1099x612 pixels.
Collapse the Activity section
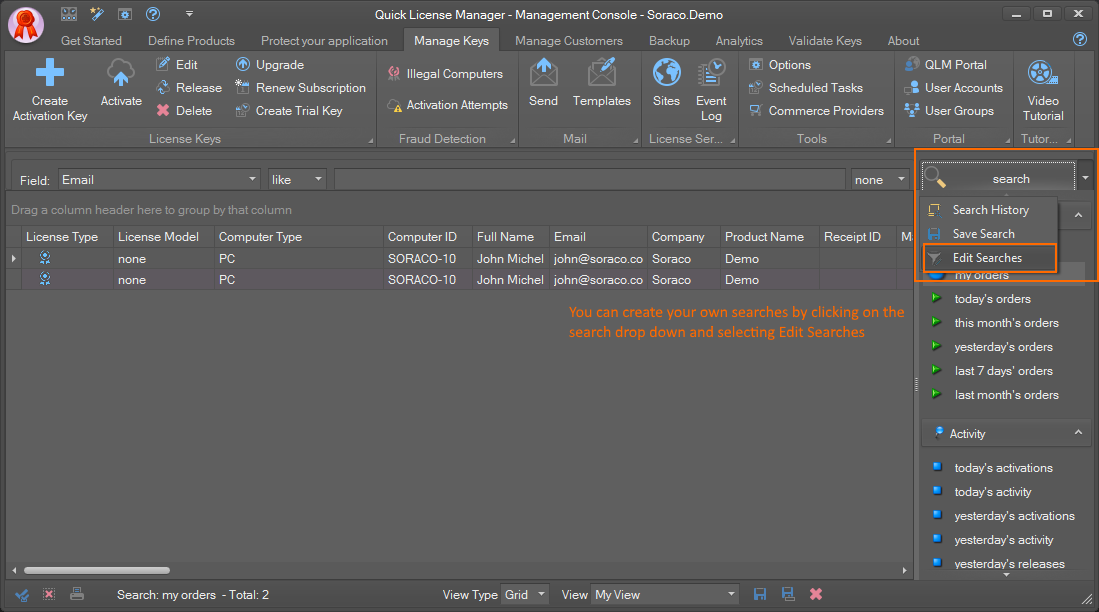tap(1078, 433)
